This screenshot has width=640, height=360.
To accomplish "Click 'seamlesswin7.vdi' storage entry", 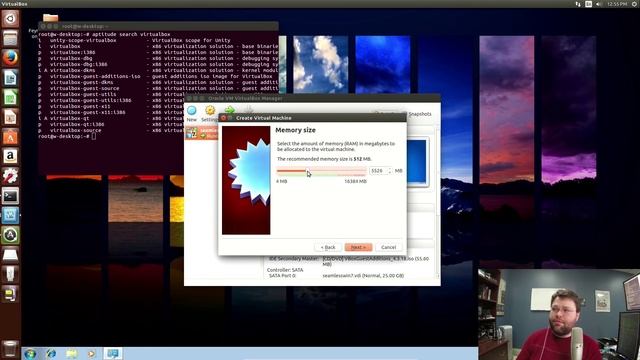I will coord(363,276).
